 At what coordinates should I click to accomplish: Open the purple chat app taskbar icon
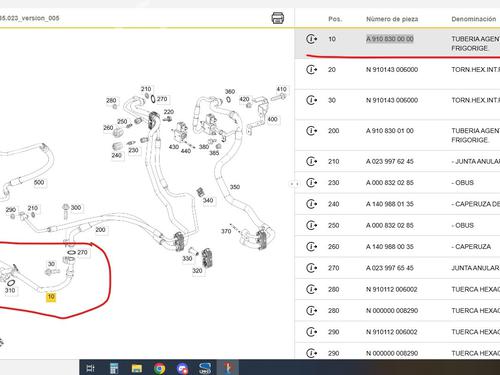click(182, 368)
